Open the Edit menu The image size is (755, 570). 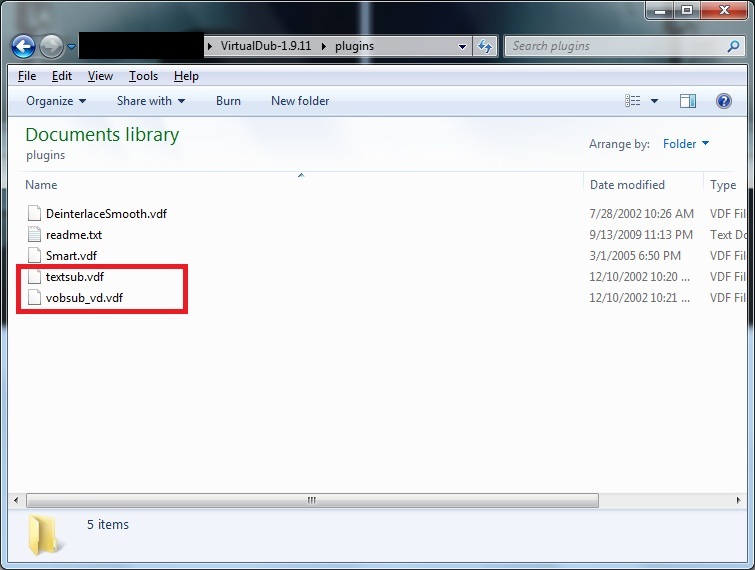click(62, 76)
